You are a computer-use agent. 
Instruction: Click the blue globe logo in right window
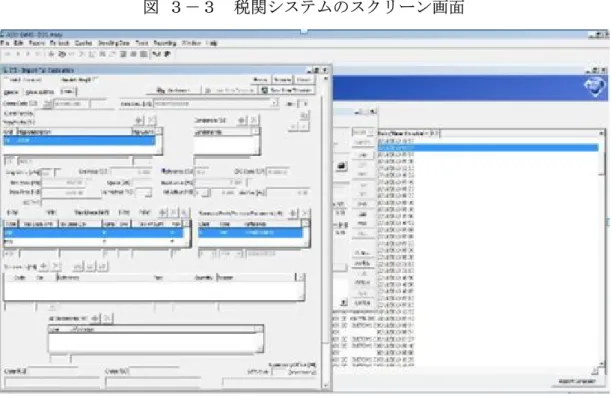(594, 87)
